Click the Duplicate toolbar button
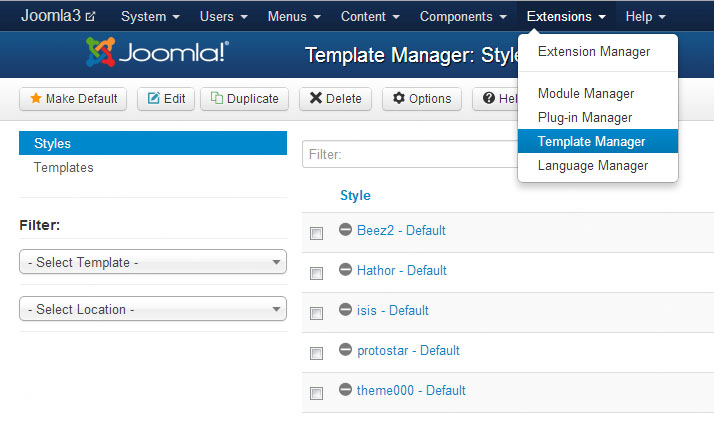 (245, 99)
